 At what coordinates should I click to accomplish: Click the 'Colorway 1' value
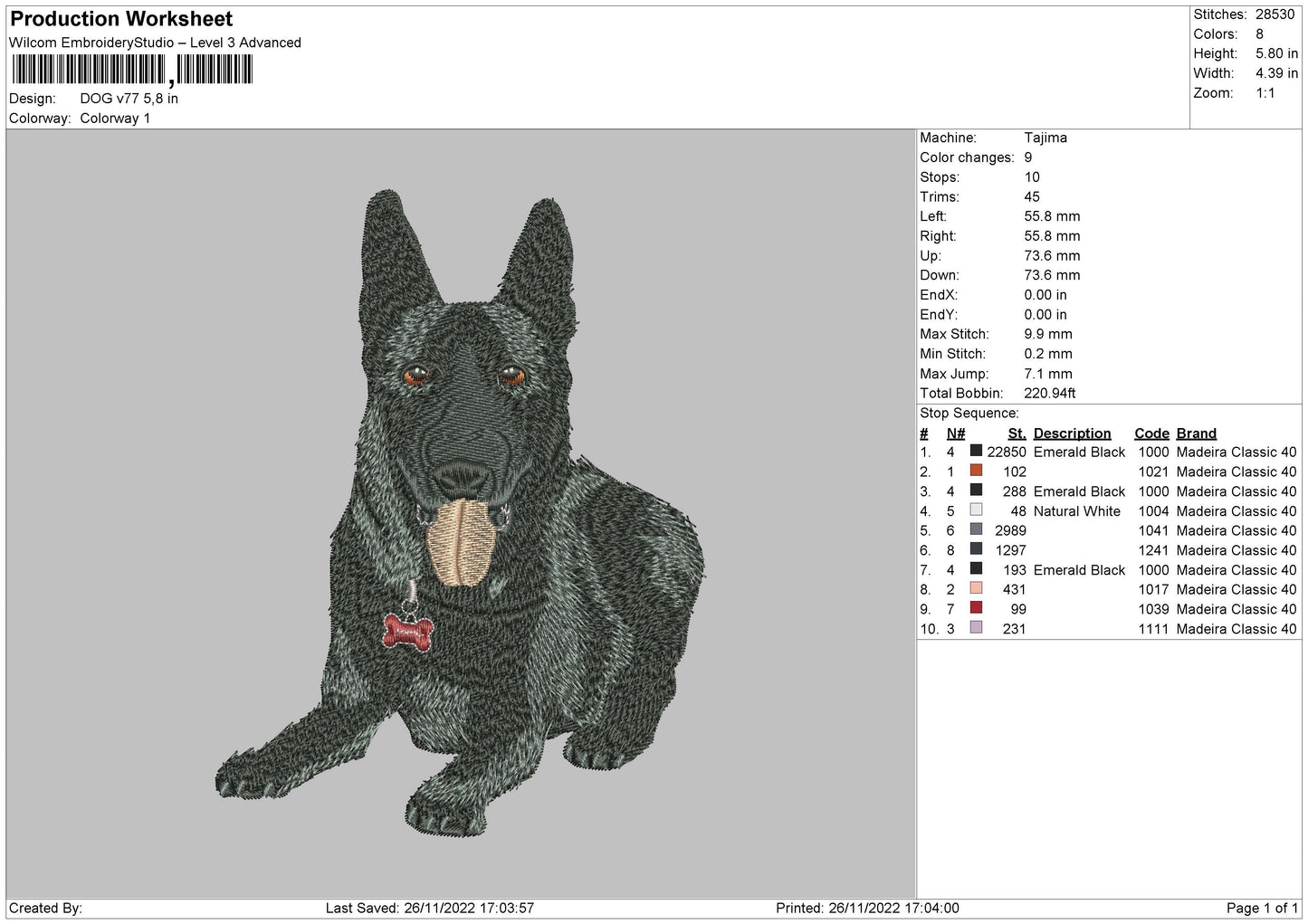[115, 119]
